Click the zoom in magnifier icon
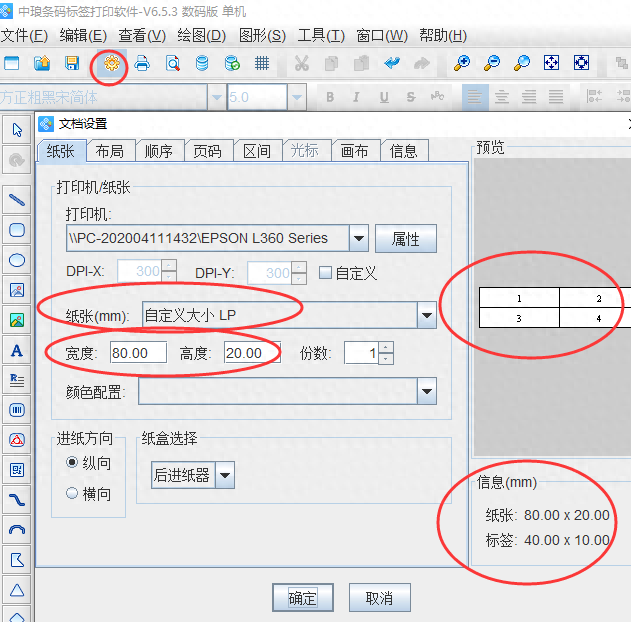This screenshot has width=631, height=622. tap(461, 64)
